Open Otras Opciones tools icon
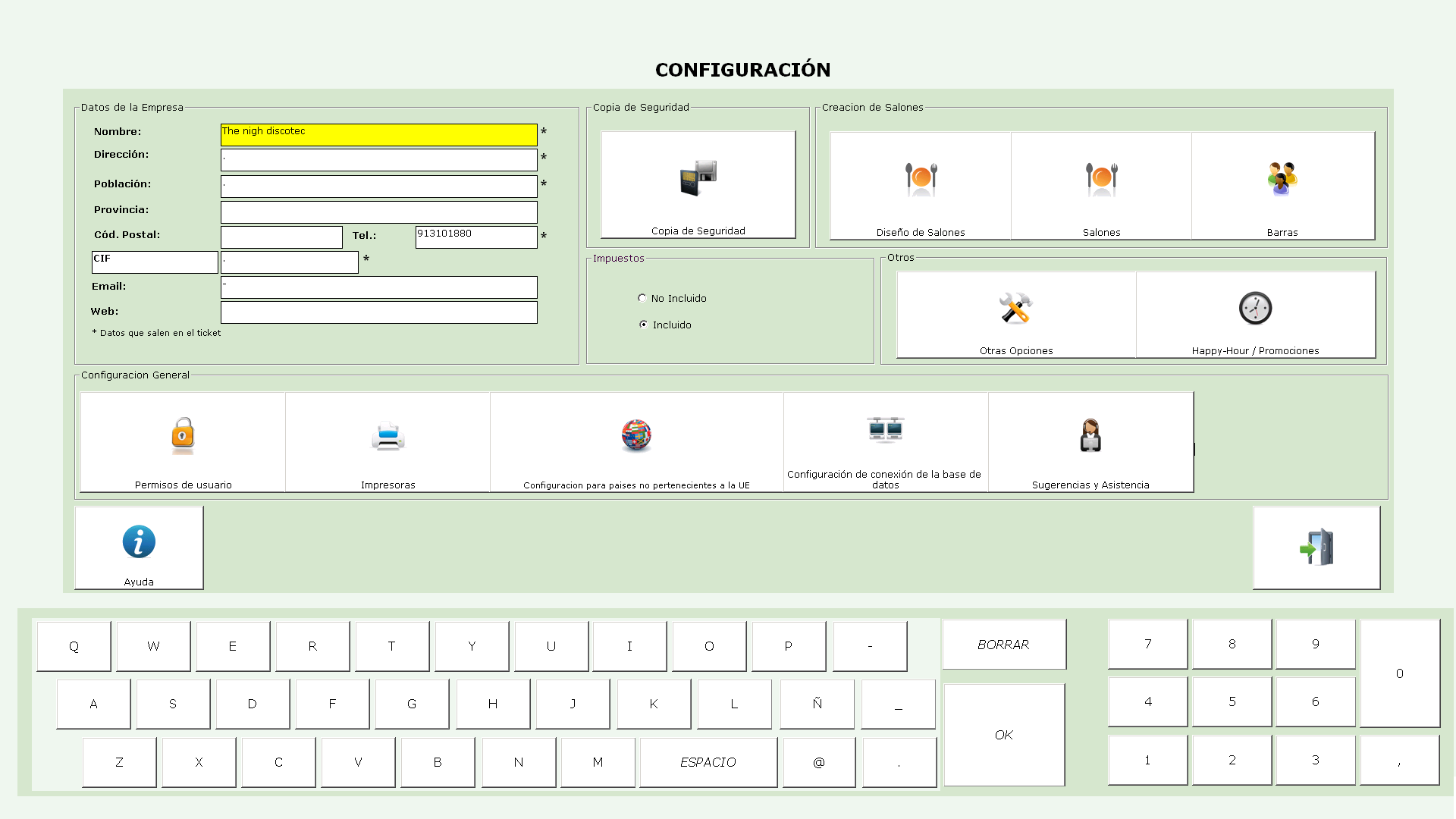This screenshot has height=819, width=1456. [x=1015, y=309]
